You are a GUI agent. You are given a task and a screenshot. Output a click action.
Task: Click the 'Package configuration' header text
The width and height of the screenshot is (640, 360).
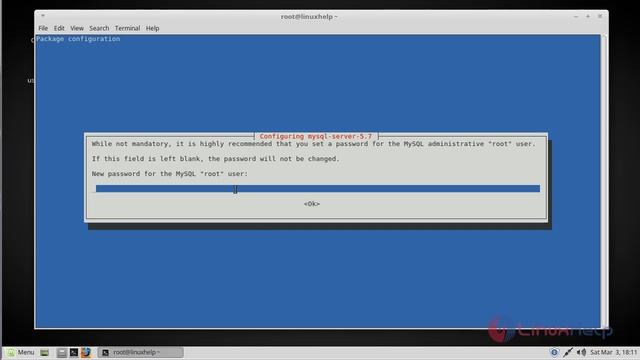pyautogui.click(x=78, y=39)
